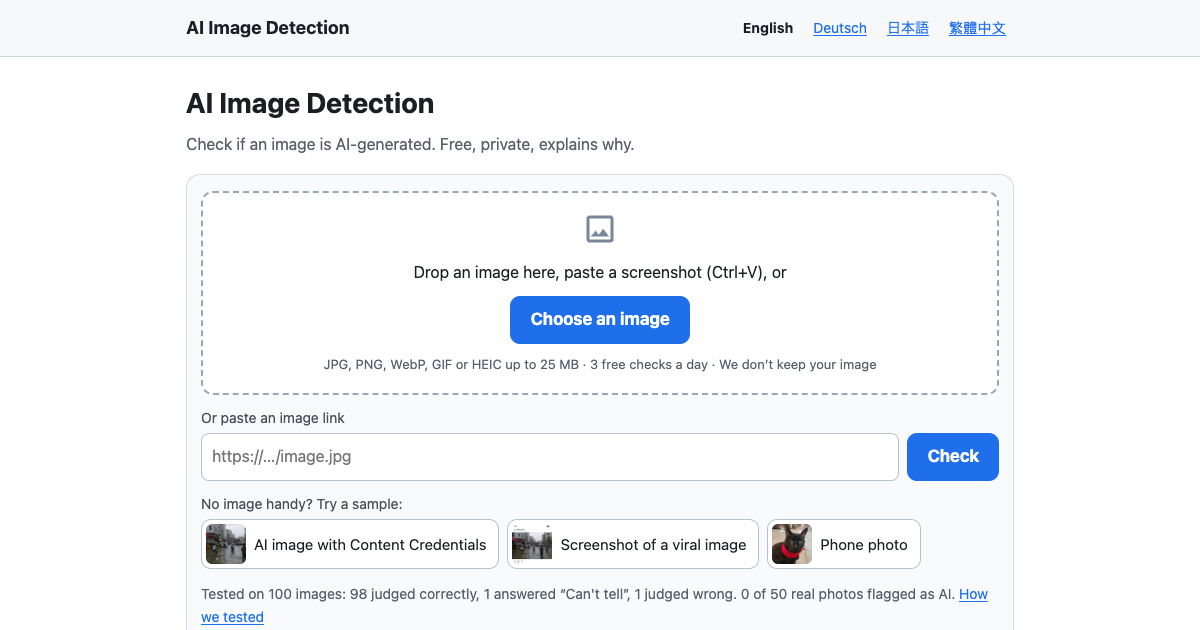Image resolution: width=1200 pixels, height=630 pixels.
Task: Click the blue Check button
Action: pyautogui.click(x=953, y=457)
